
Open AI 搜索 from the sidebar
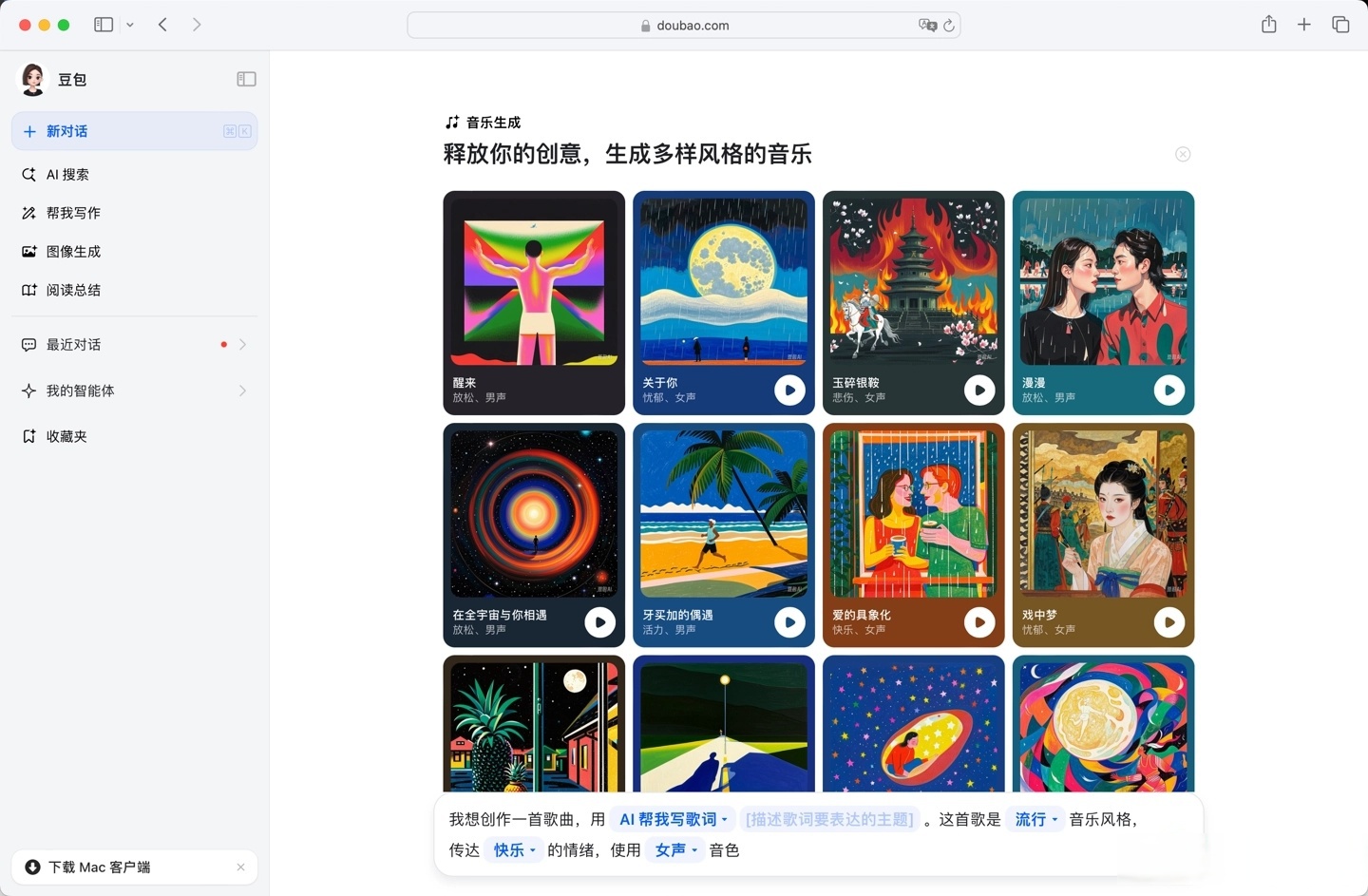[x=66, y=174]
